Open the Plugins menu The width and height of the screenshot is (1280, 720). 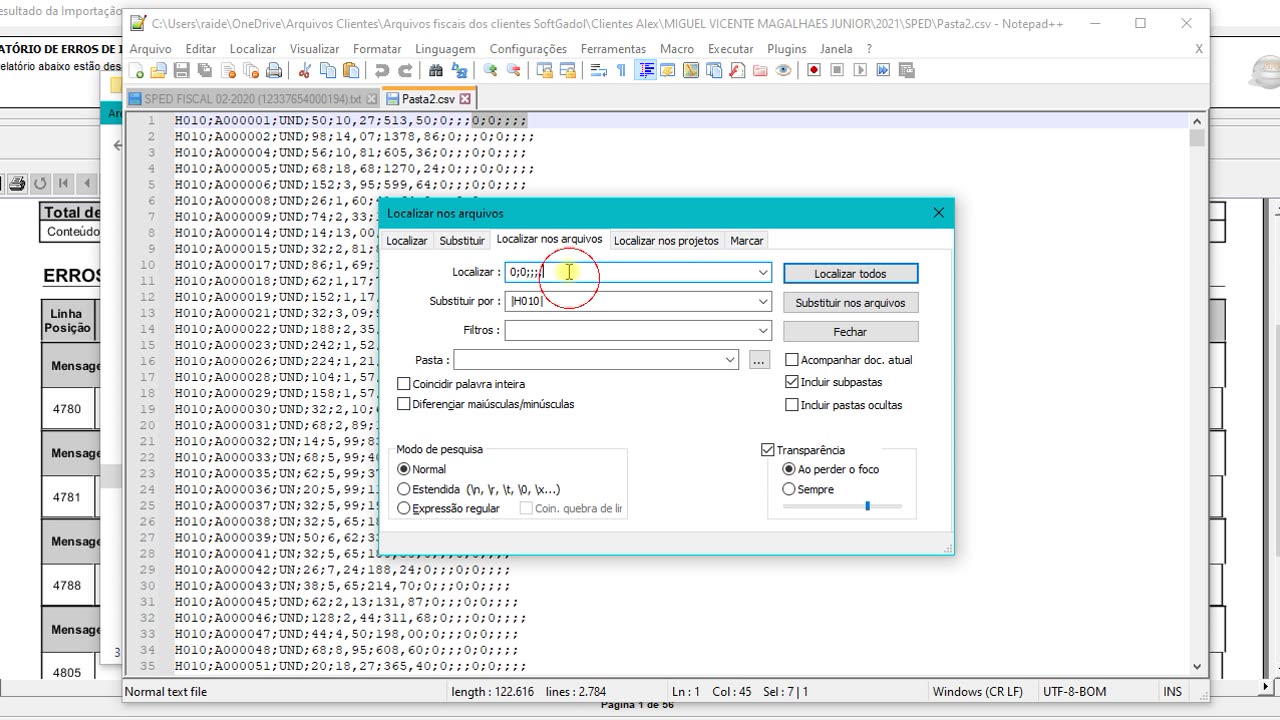(787, 48)
